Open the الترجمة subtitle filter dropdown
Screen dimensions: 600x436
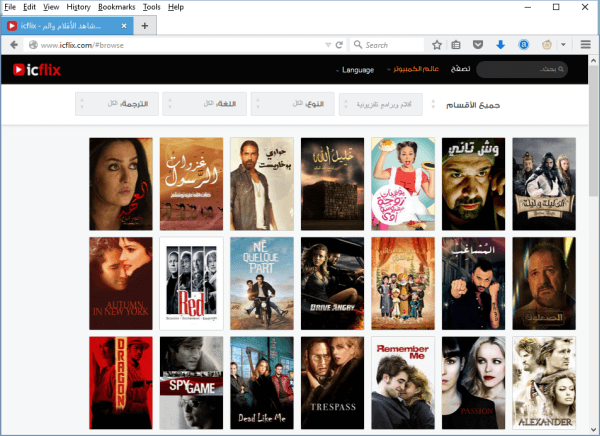pos(117,104)
